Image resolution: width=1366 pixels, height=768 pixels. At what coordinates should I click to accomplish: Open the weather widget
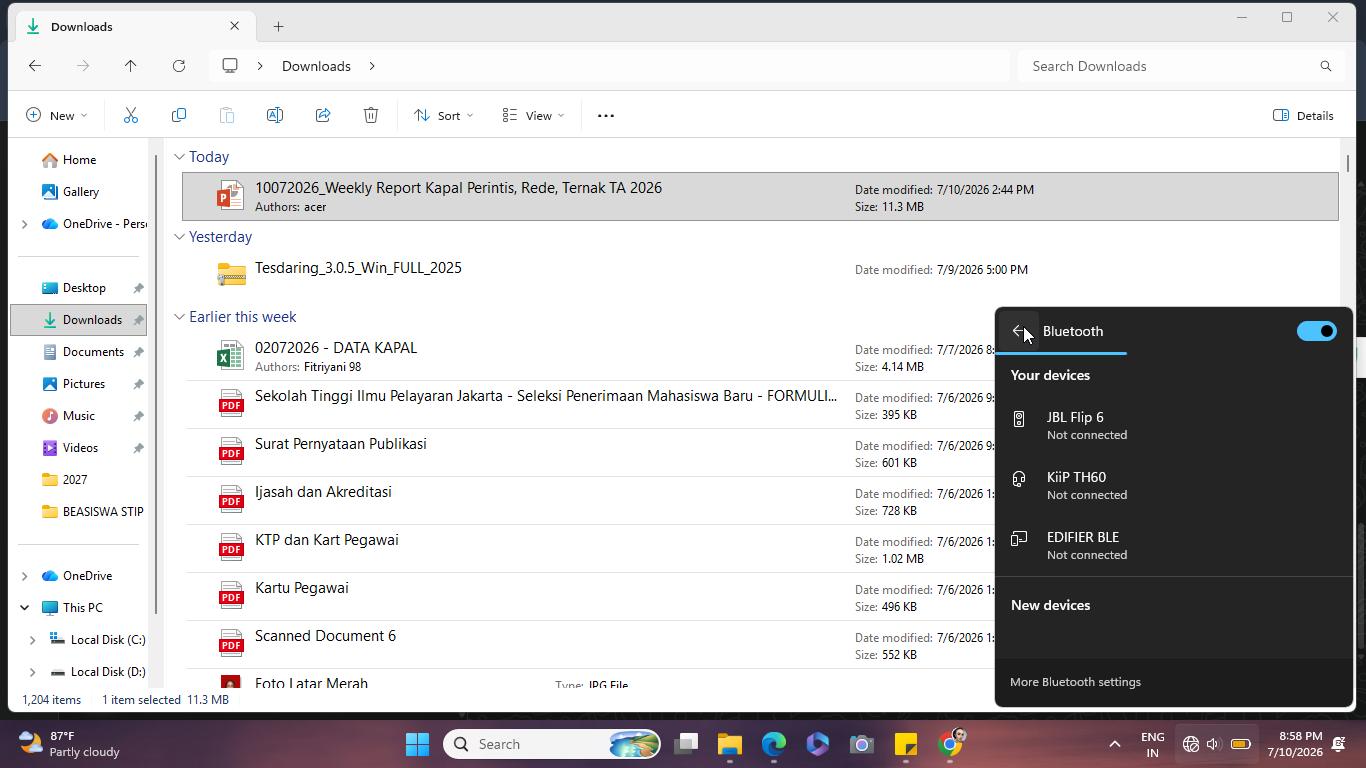tap(70, 744)
